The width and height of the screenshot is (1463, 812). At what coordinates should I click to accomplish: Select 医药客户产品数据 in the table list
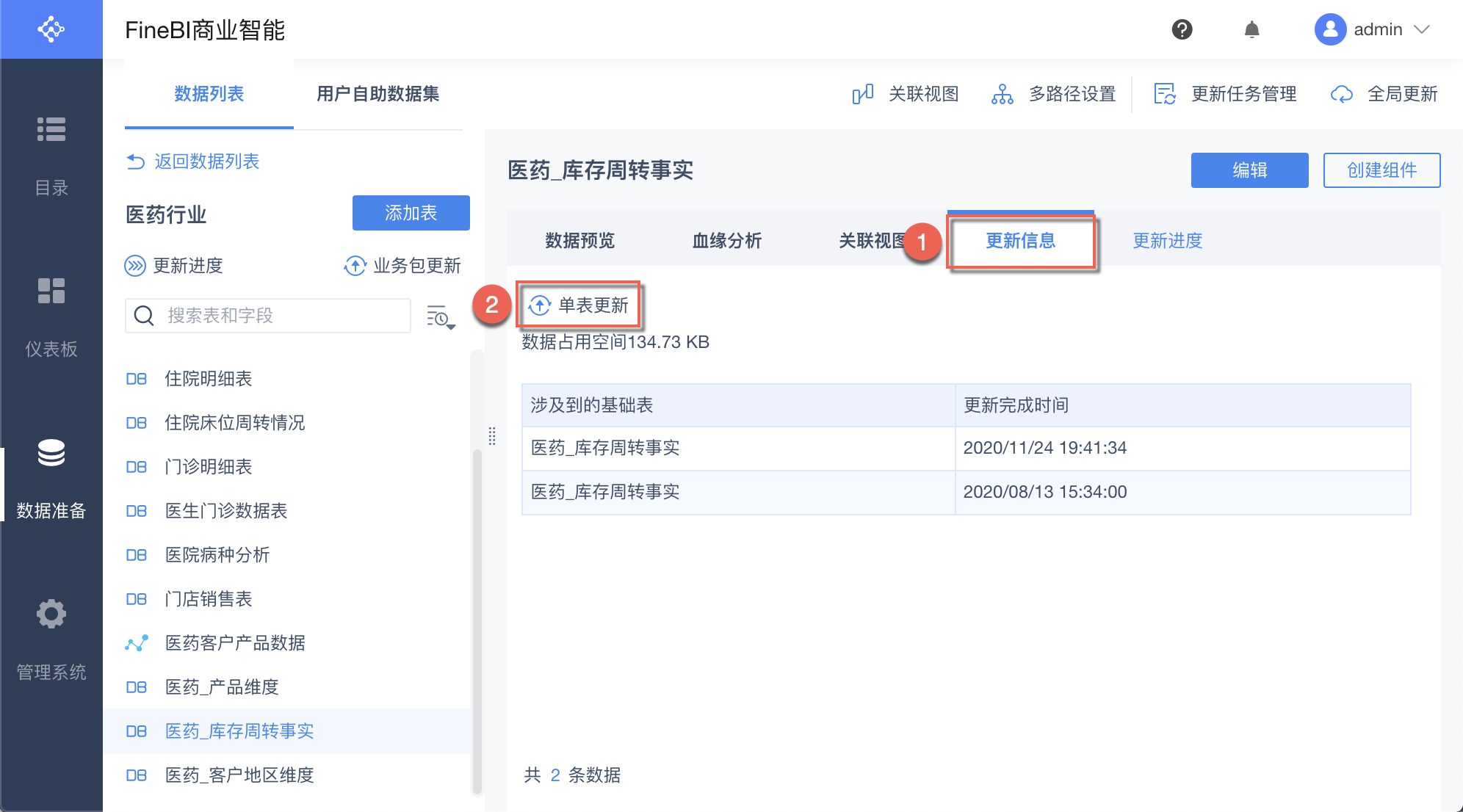(x=235, y=643)
